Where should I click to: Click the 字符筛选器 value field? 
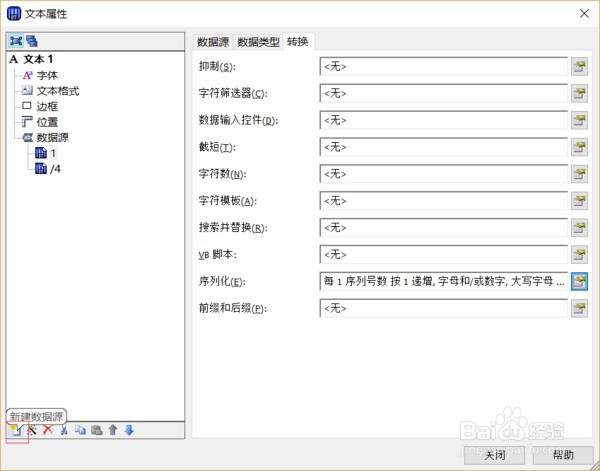tap(443, 94)
